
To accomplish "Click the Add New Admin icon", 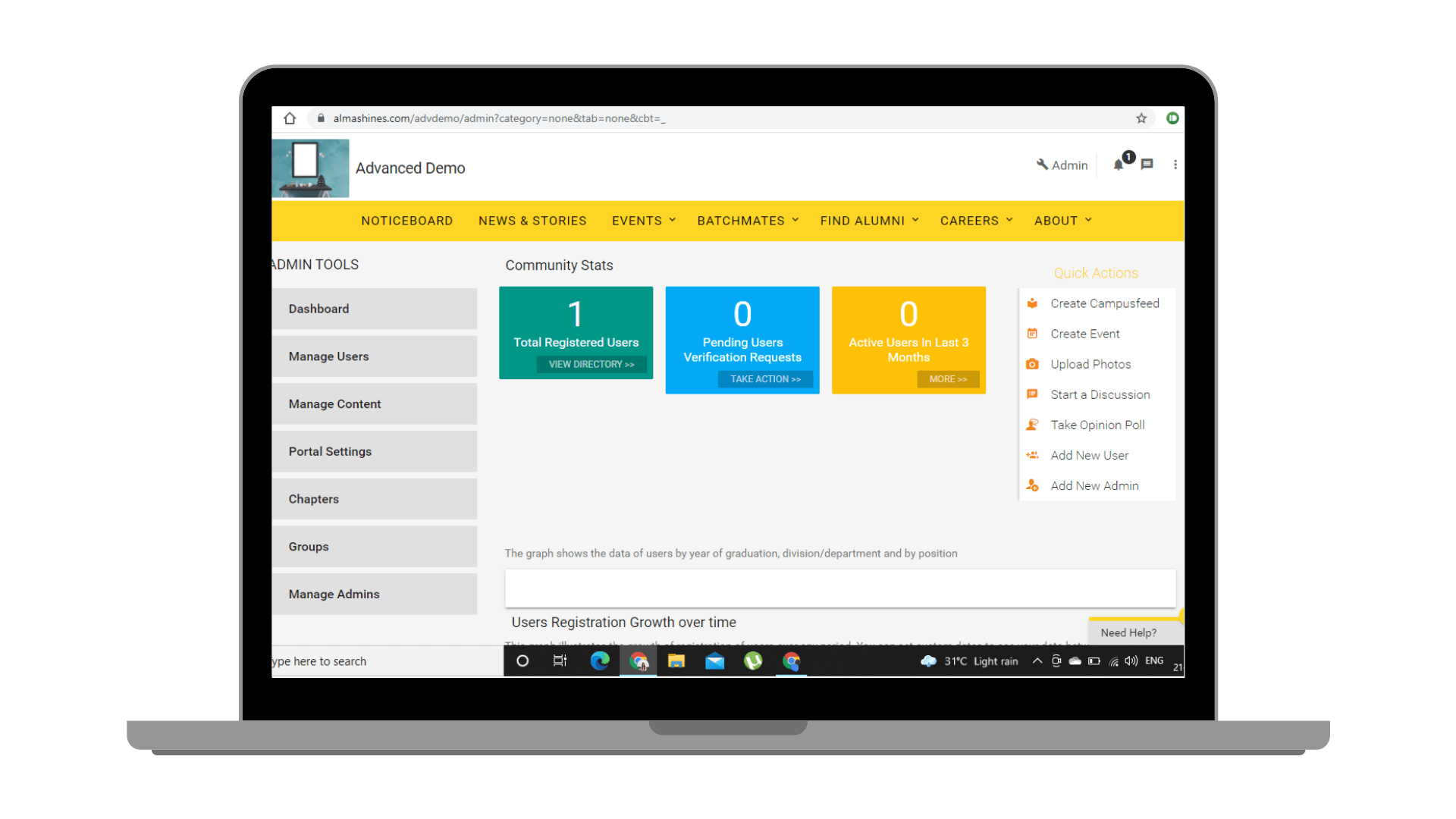I will 1033,485.
